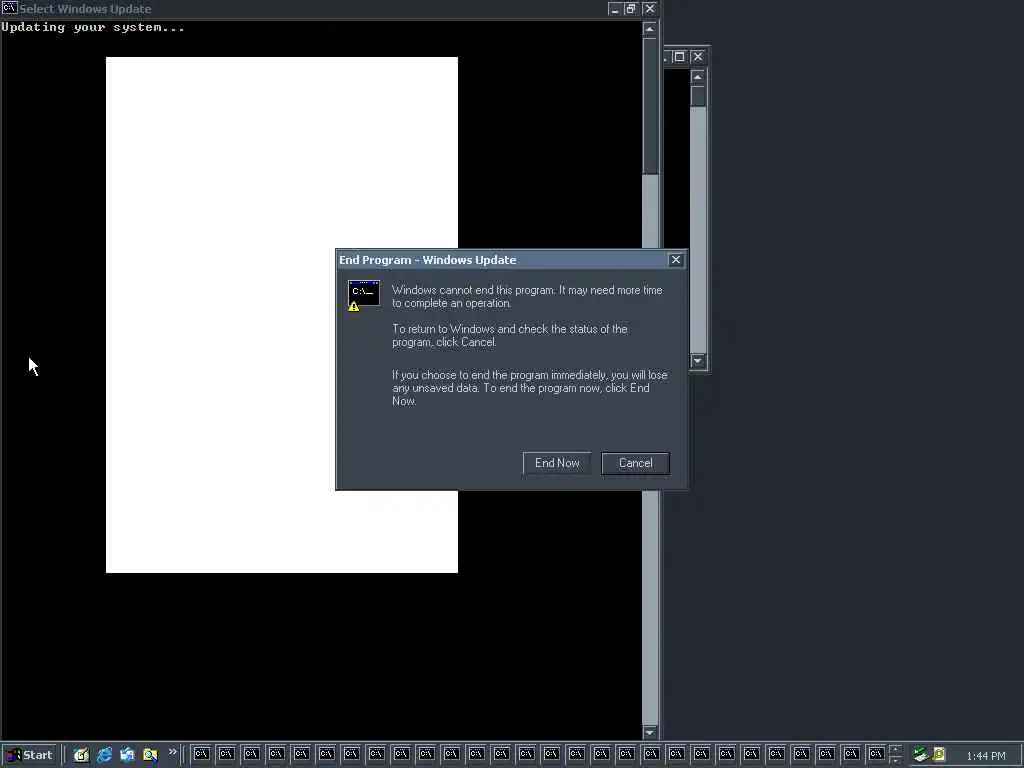The image size is (1024, 768).
Task: Close the background console window
Action: [697, 57]
